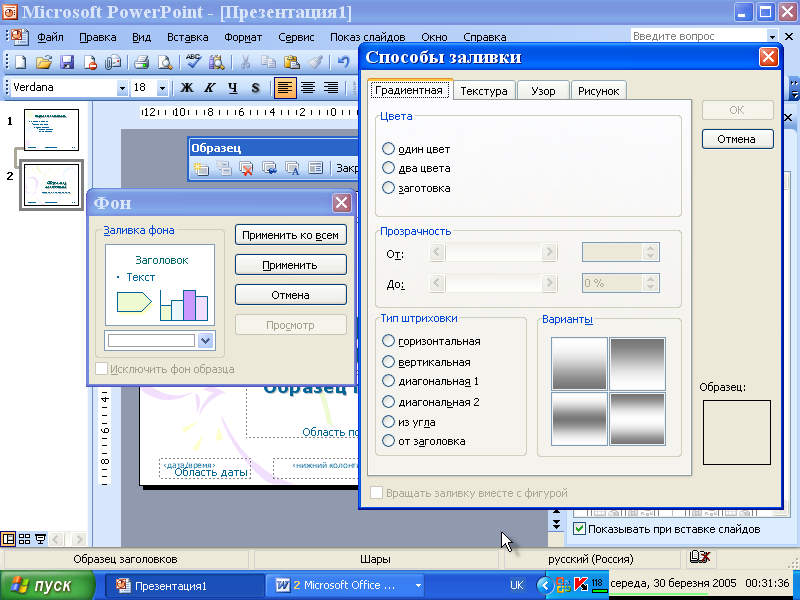Send as e-mail attachment icon
Viewport: 800px width, 600px height.
click(113, 62)
